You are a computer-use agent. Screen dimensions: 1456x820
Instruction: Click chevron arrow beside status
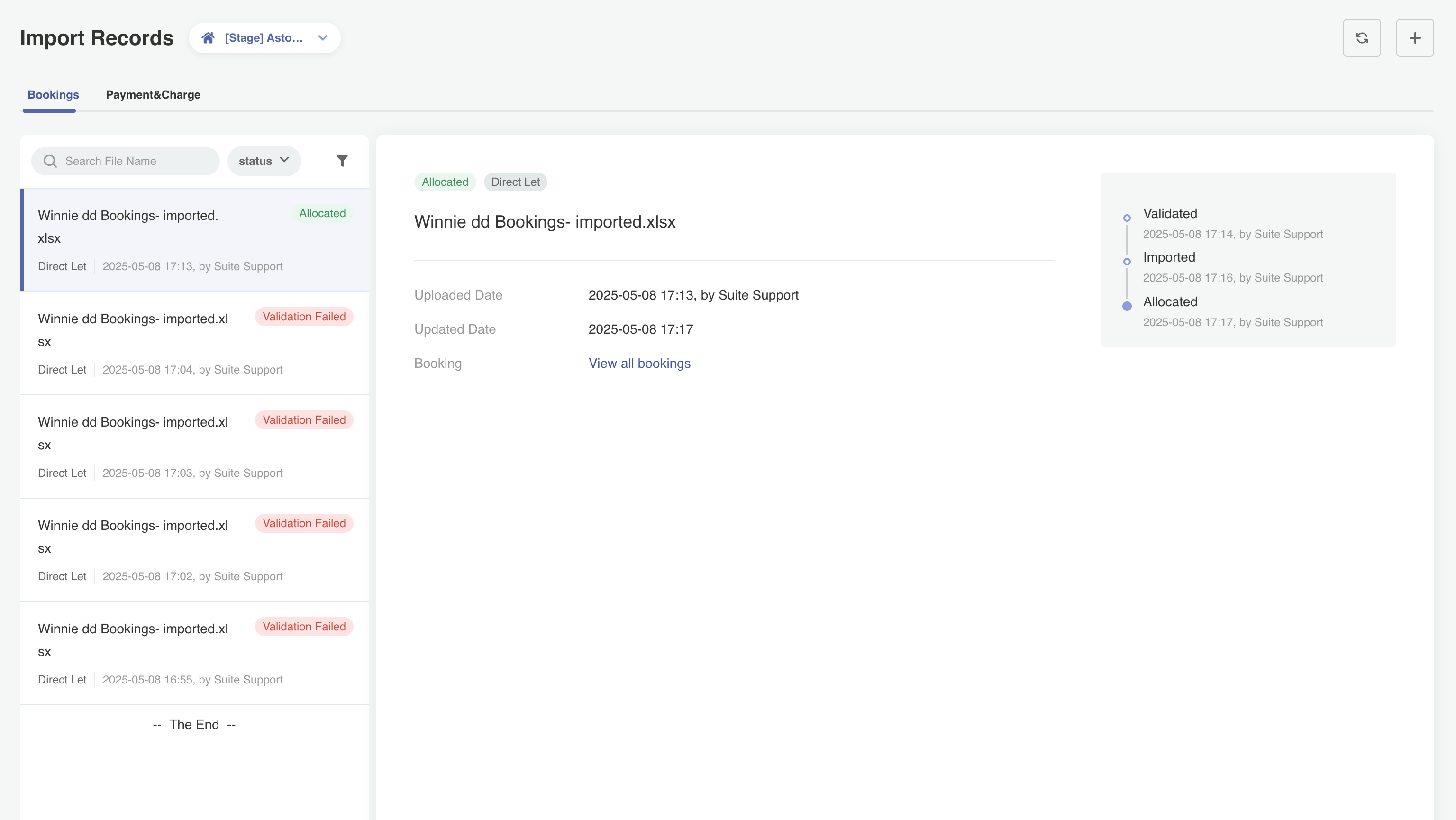(x=284, y=160)
